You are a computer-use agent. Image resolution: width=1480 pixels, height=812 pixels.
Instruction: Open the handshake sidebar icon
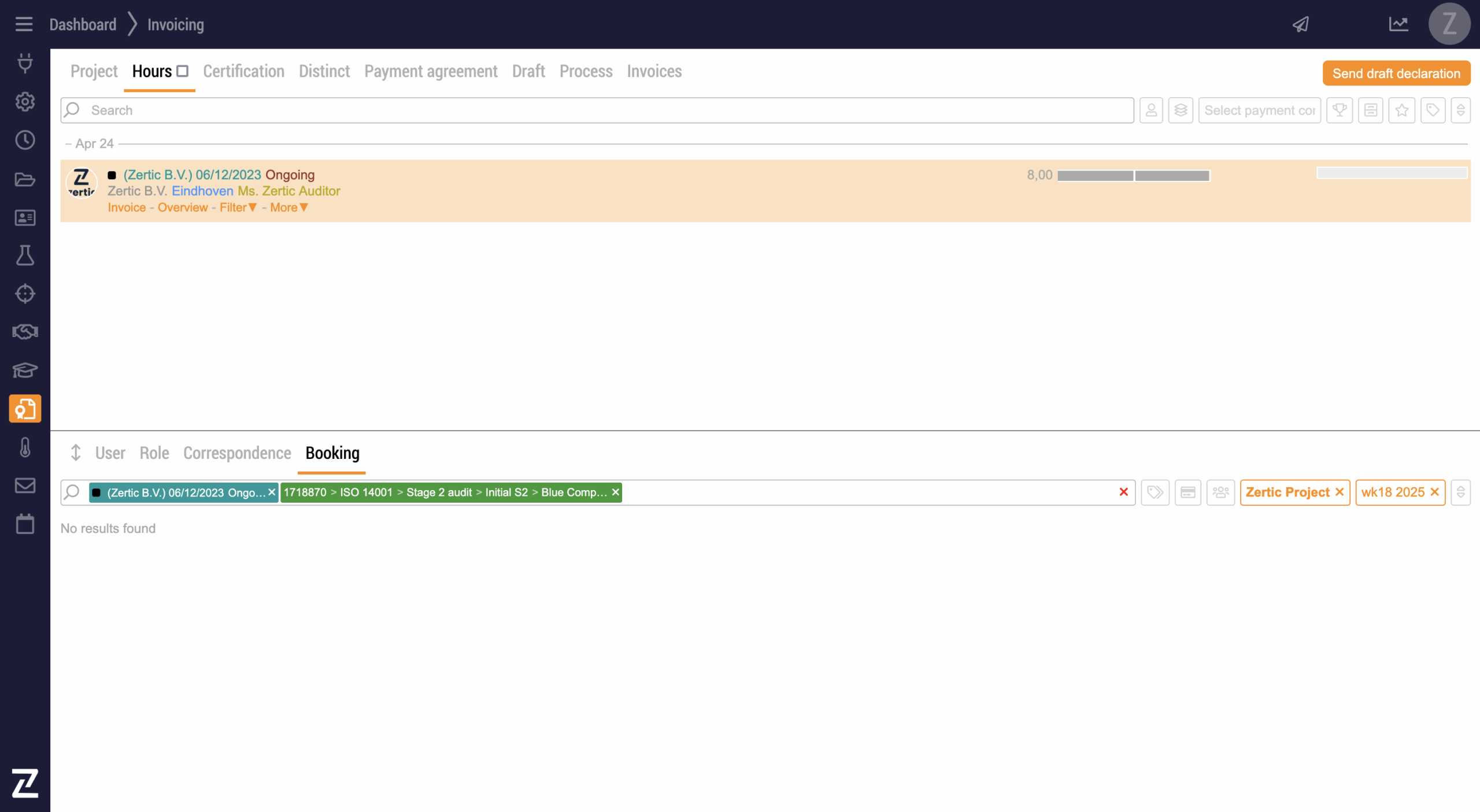pyautogui.click(x=25, y=332)
